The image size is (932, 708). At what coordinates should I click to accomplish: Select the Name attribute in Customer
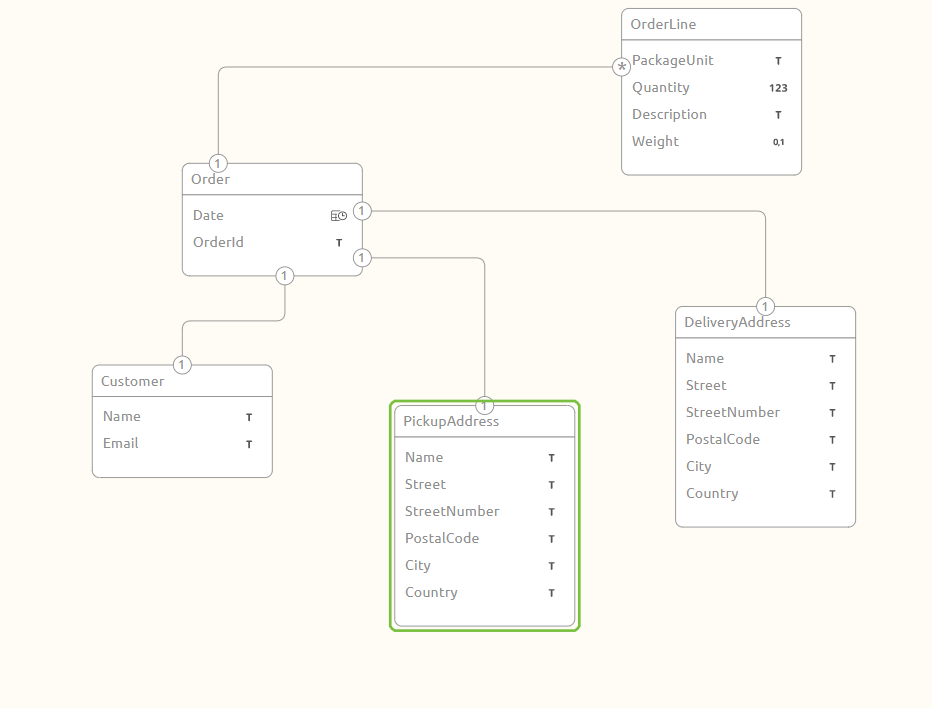(x=121, y=416)
